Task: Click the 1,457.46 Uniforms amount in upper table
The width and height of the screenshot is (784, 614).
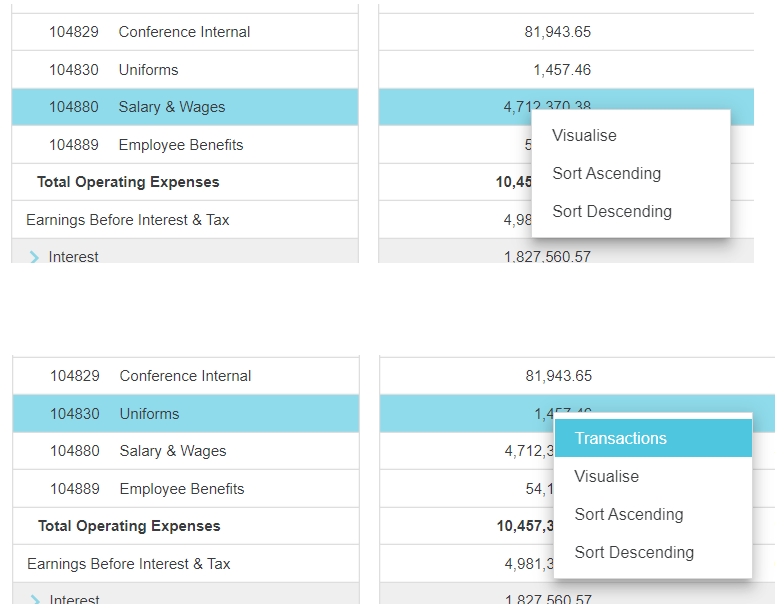Action: (x=561, y=70)
